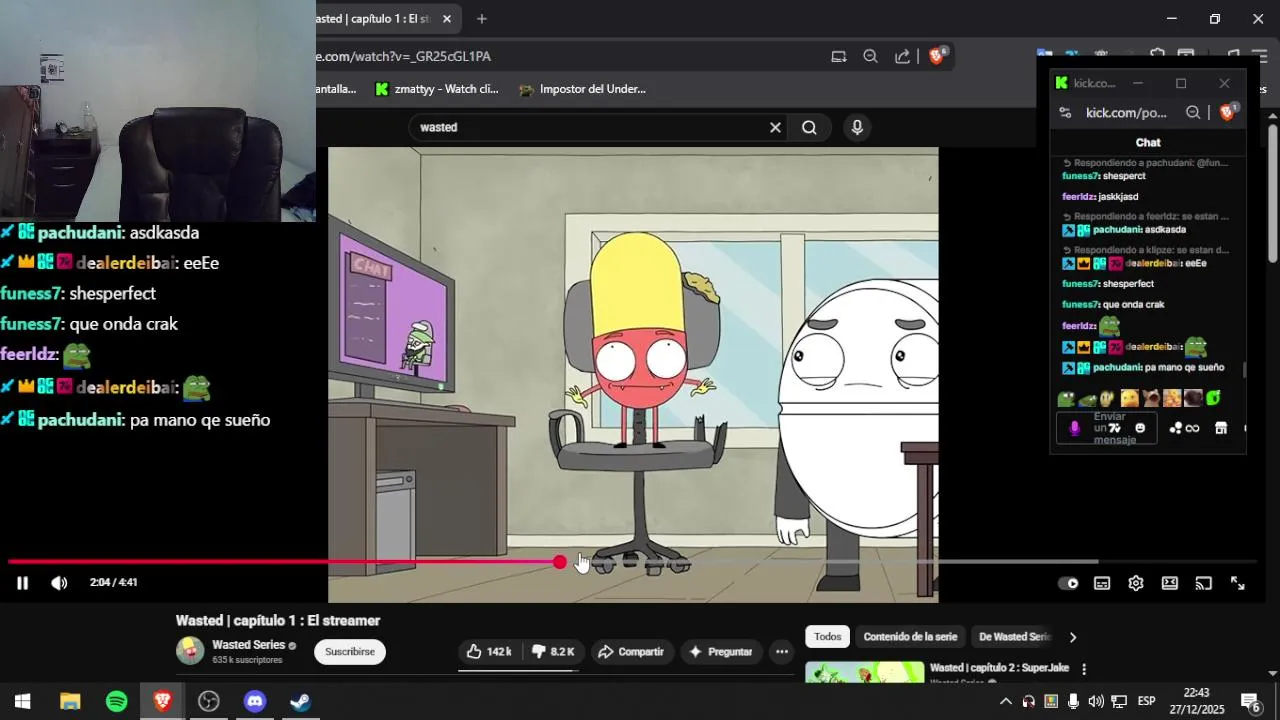Show more filter chips with arrow
The image size is (1280, 720).
[1073, 637]
